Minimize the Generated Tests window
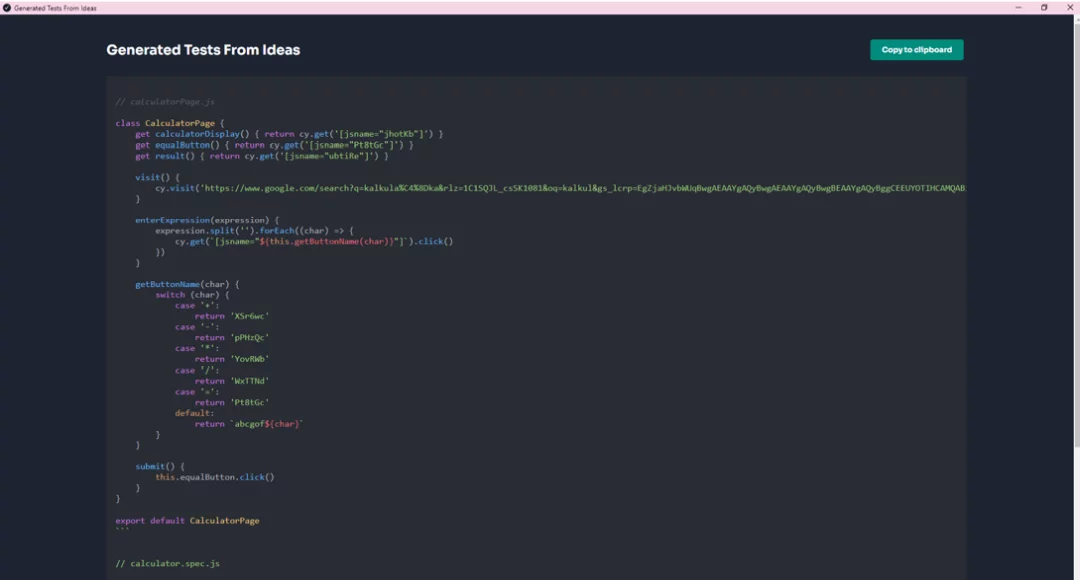This screenshot has height=580, width=1080. (x=1018, y=7)
